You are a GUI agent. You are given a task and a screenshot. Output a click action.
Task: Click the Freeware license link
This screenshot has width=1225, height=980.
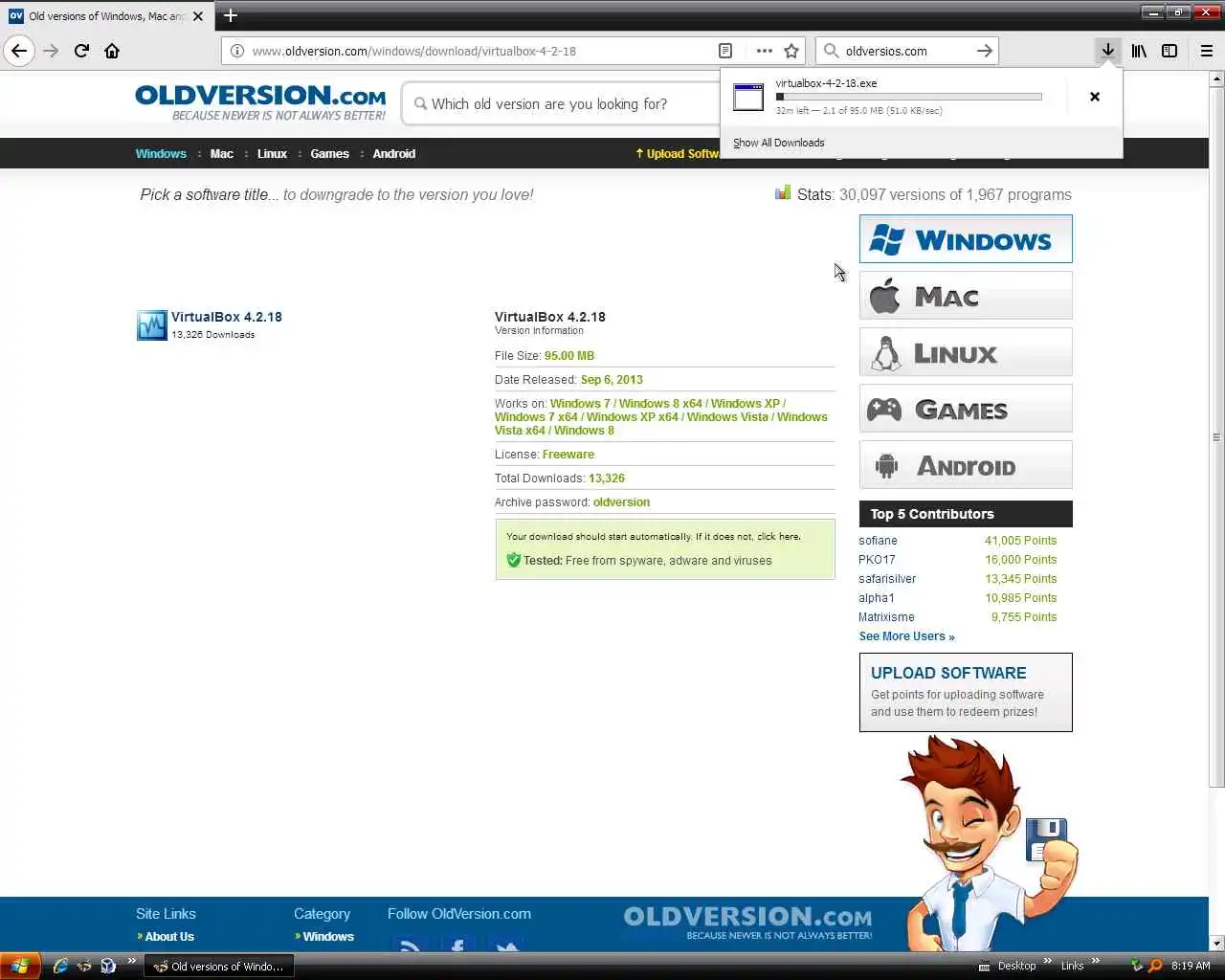coord(568,455)
